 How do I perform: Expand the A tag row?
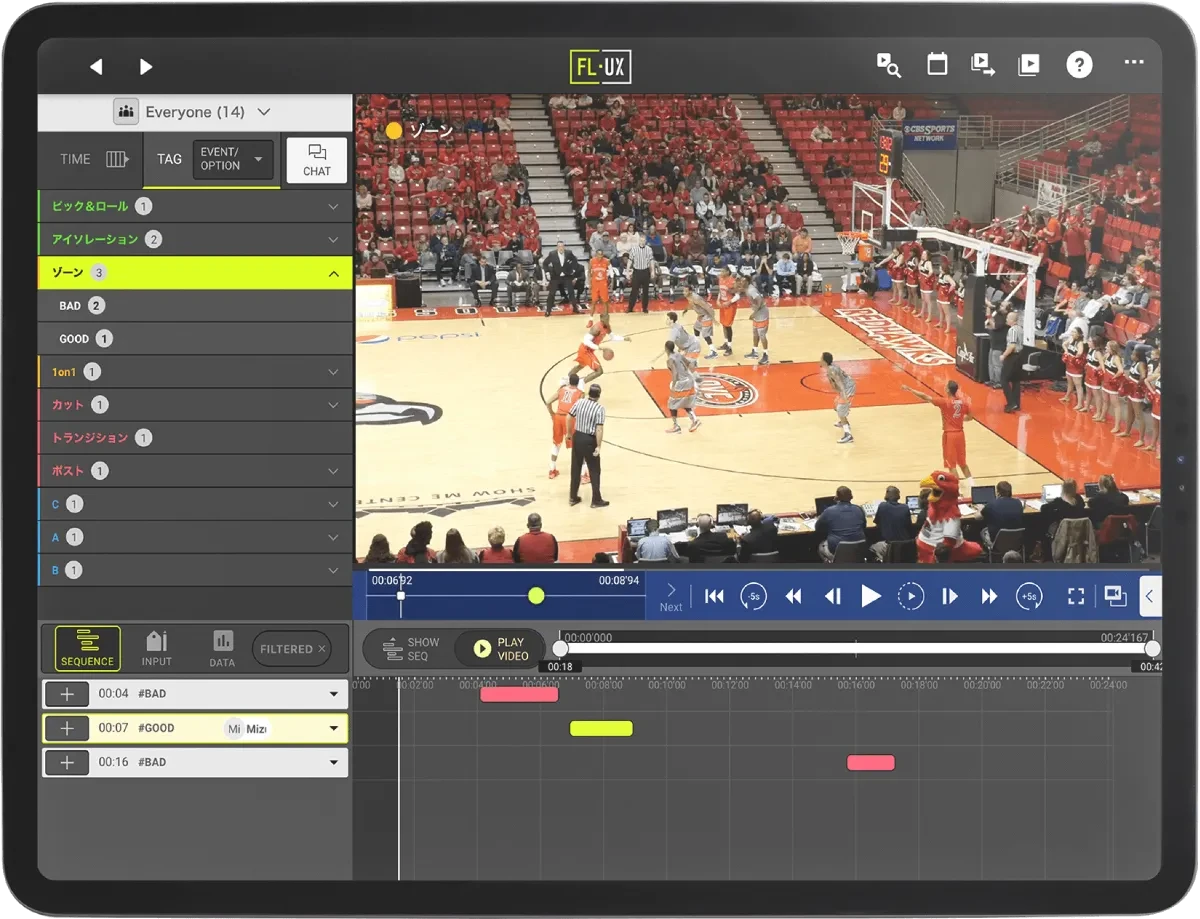pyautogui.click(x=195, y=537)
